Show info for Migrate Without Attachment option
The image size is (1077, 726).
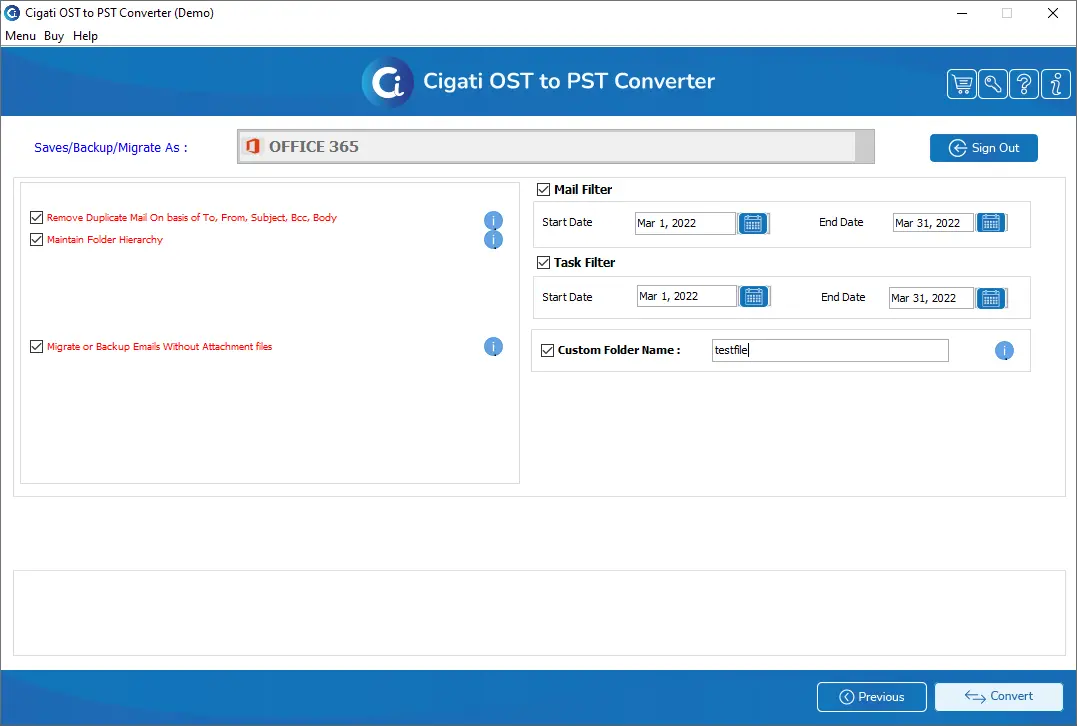pyautogui.click(x=493, y=347)
